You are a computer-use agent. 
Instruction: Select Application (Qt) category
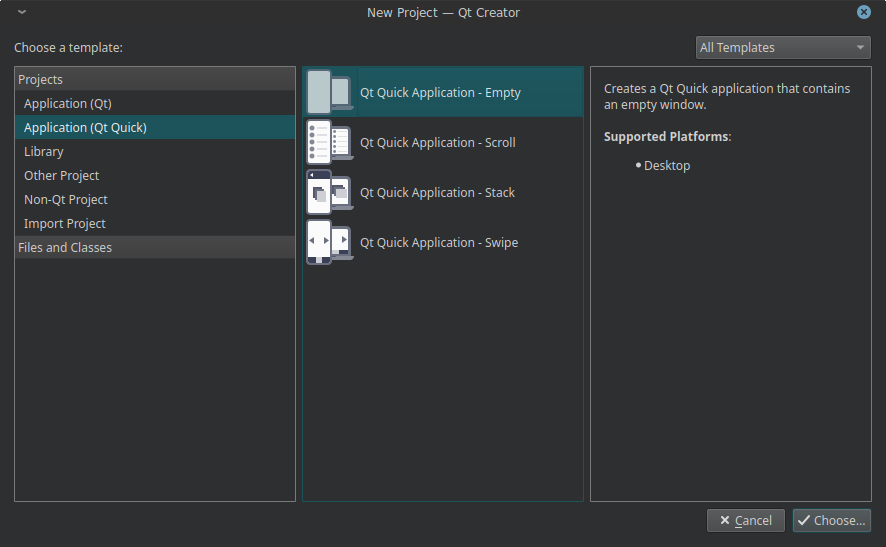tap(155, 103)
